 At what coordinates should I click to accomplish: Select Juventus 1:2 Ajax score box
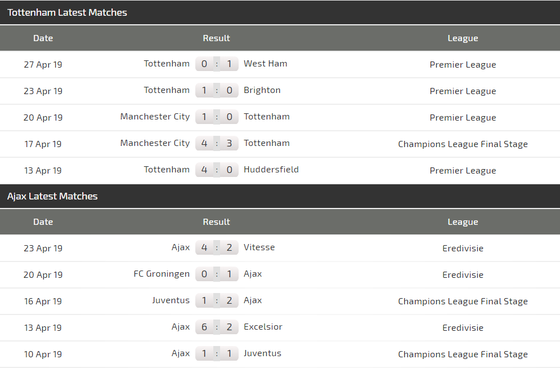(217, 300)
